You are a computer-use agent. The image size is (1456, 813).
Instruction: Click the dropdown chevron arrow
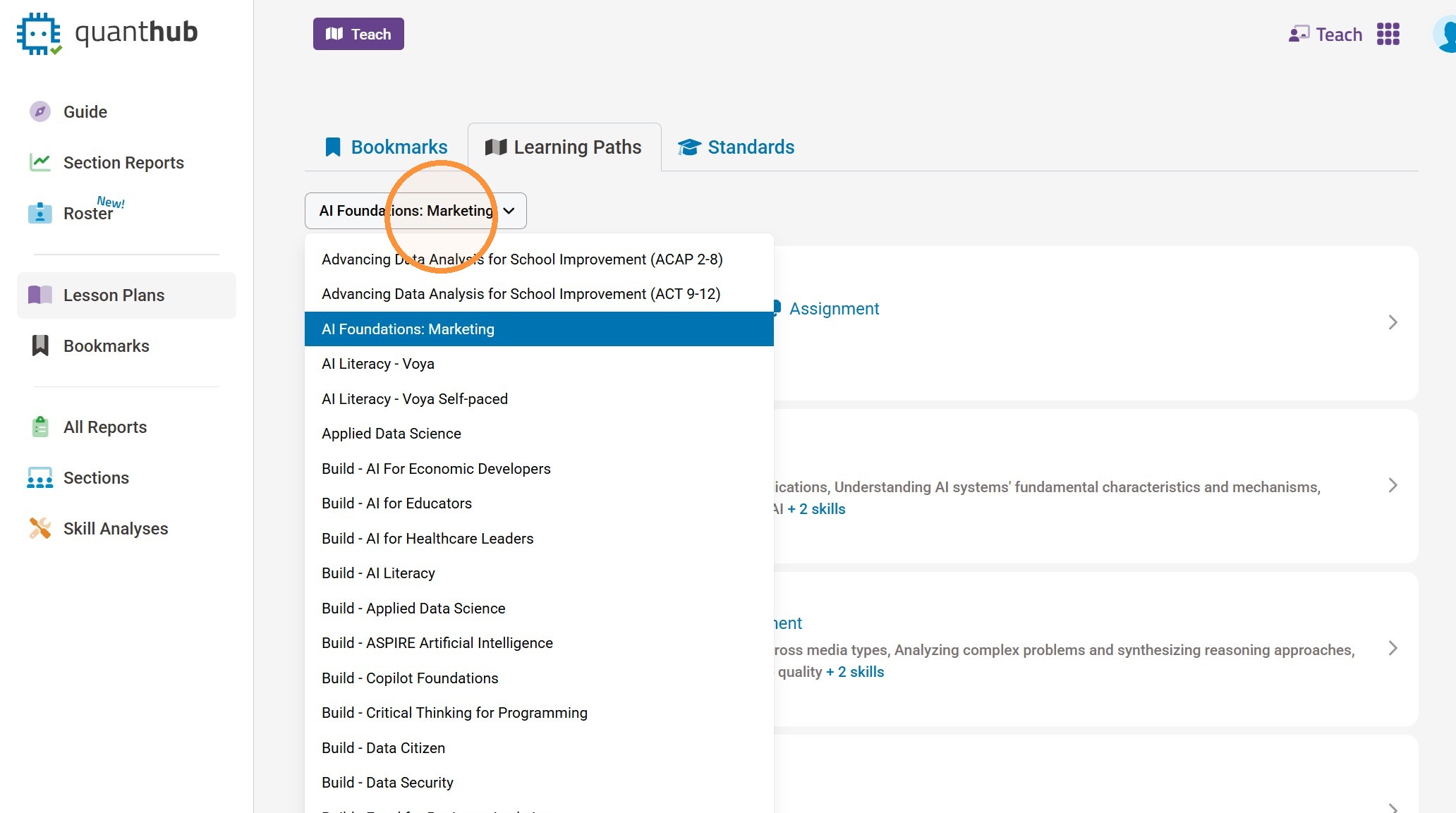pos(509,210)
